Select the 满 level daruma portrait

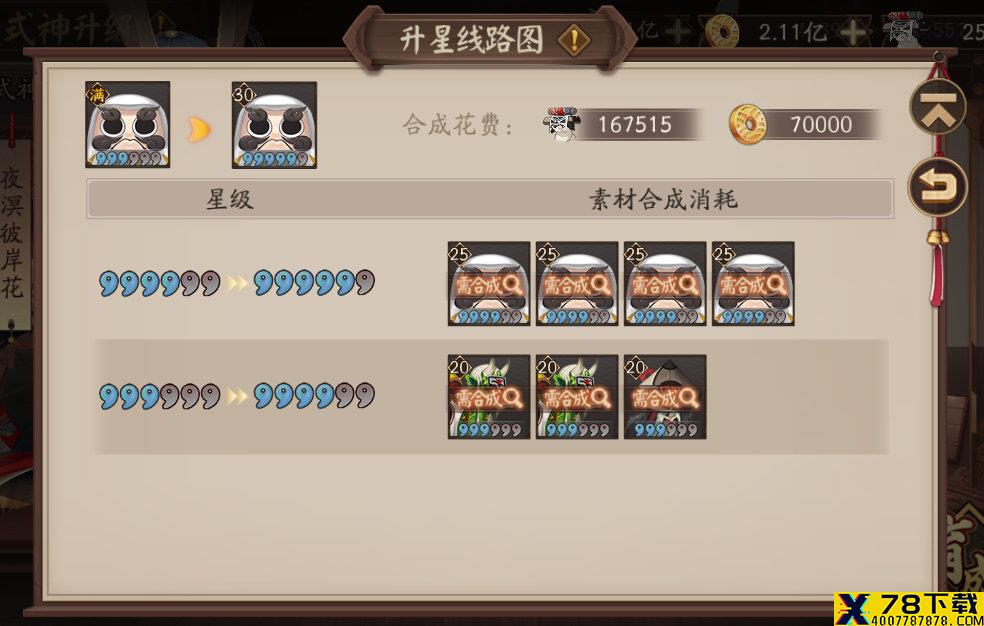click(x=127, y=124)
